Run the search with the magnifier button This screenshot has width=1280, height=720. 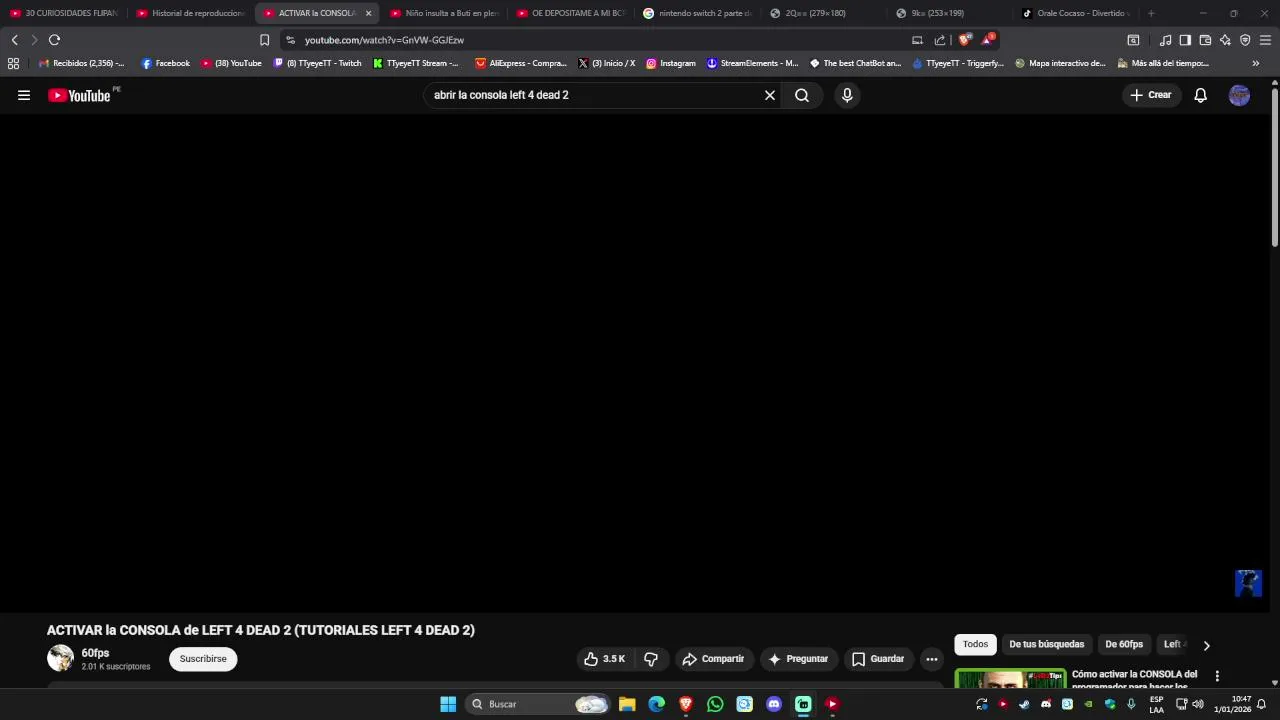coord(802,95)
